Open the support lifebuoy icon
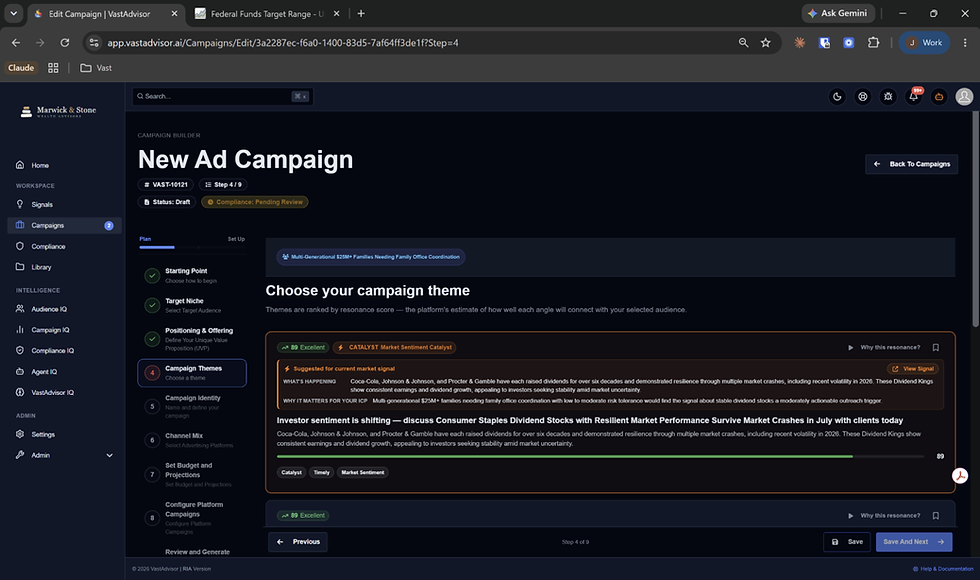 [862, 97]
